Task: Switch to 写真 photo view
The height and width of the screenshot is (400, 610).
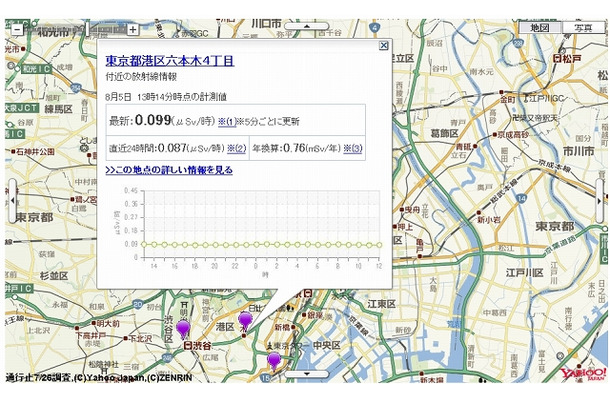Action: [583, 28]
